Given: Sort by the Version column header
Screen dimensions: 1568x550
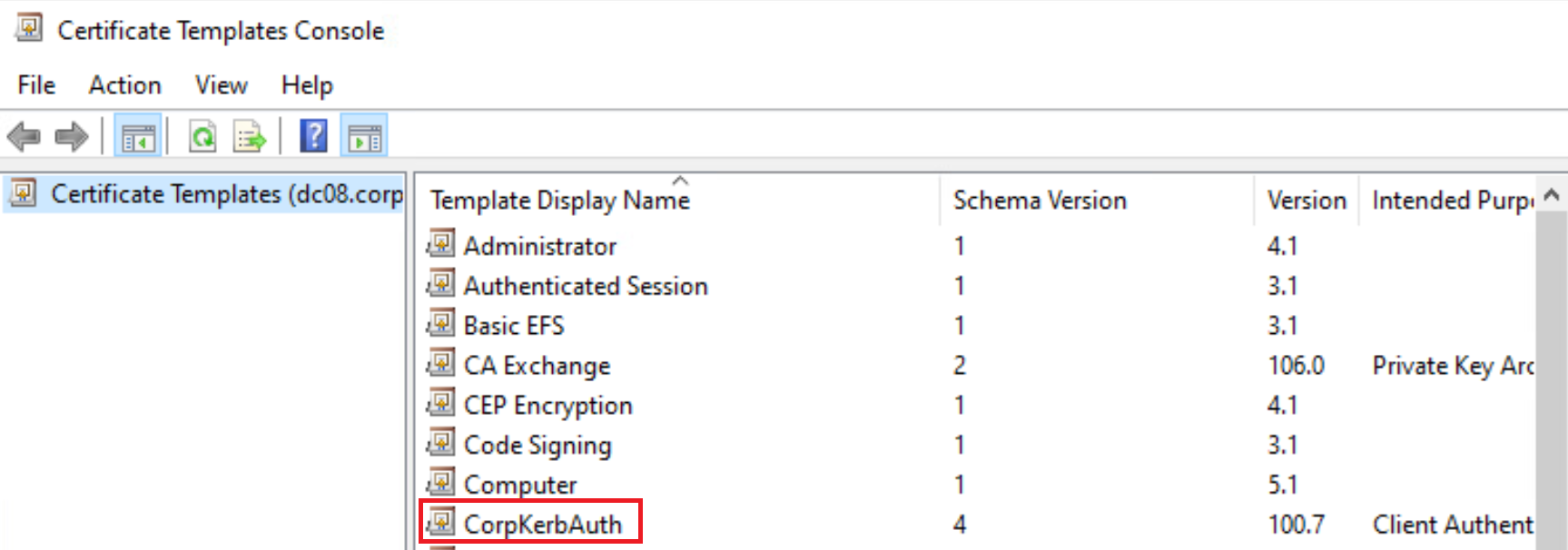Looking at the screenshot, I should click(1307, 200).
